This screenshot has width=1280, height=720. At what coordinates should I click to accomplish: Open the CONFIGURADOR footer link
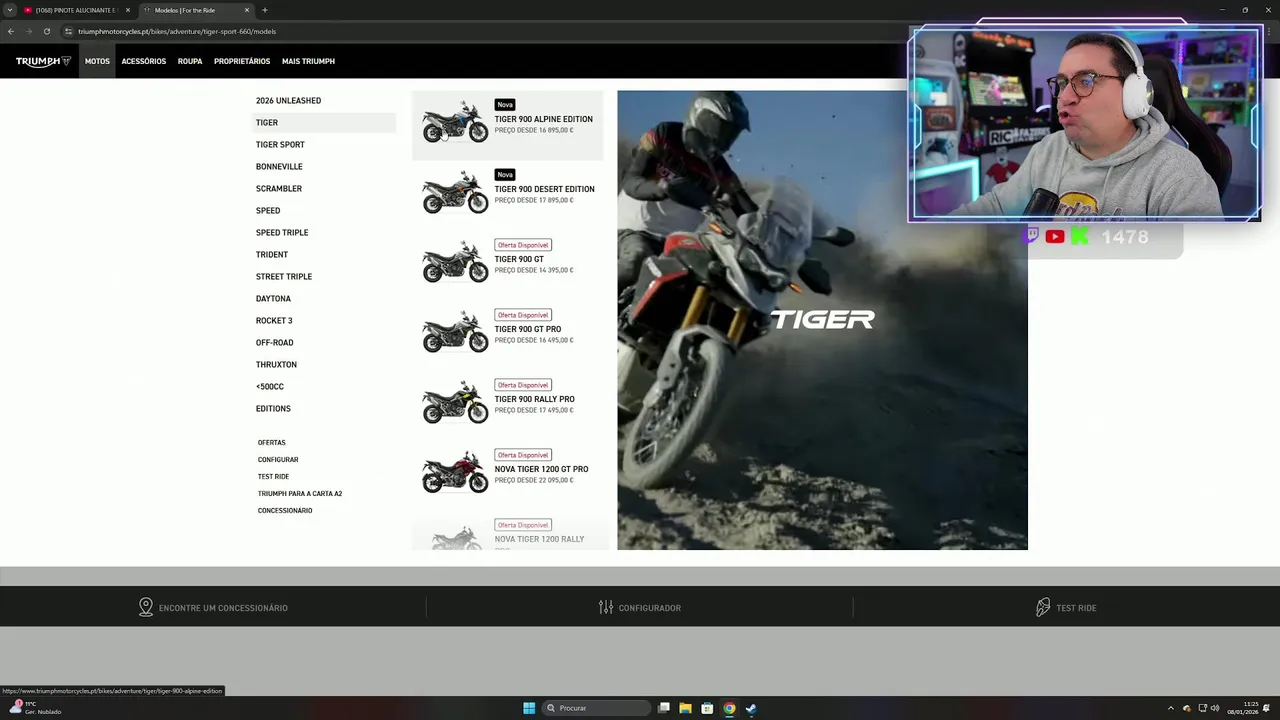point(650,608)
